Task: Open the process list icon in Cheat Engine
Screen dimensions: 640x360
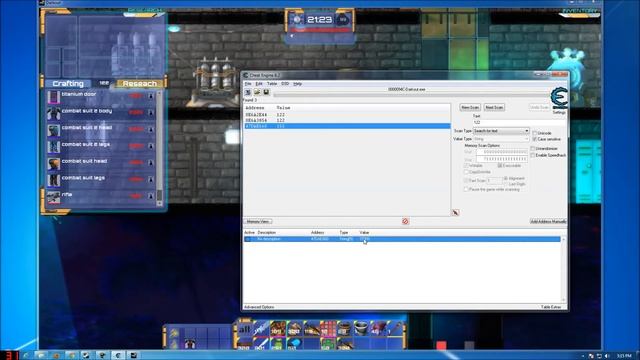Action: pos(248,92)
